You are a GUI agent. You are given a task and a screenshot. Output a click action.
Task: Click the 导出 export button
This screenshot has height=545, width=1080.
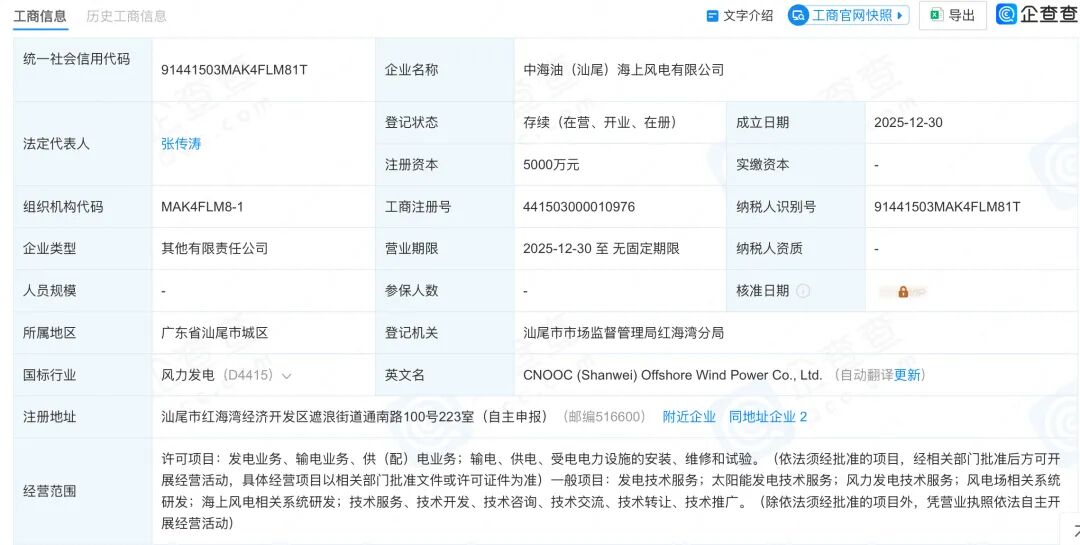(953, 15)
